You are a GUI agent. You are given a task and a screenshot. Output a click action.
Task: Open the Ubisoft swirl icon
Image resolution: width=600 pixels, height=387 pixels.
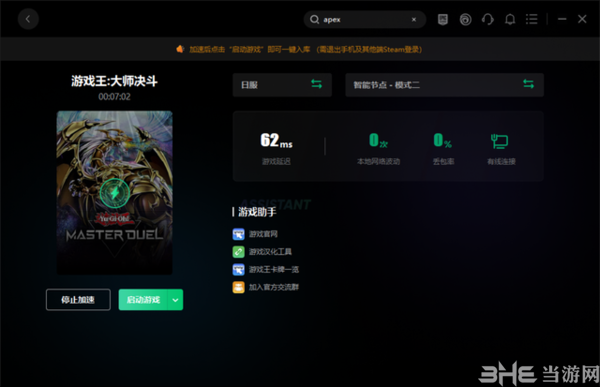pyautogui.click(x=465, y=19)
